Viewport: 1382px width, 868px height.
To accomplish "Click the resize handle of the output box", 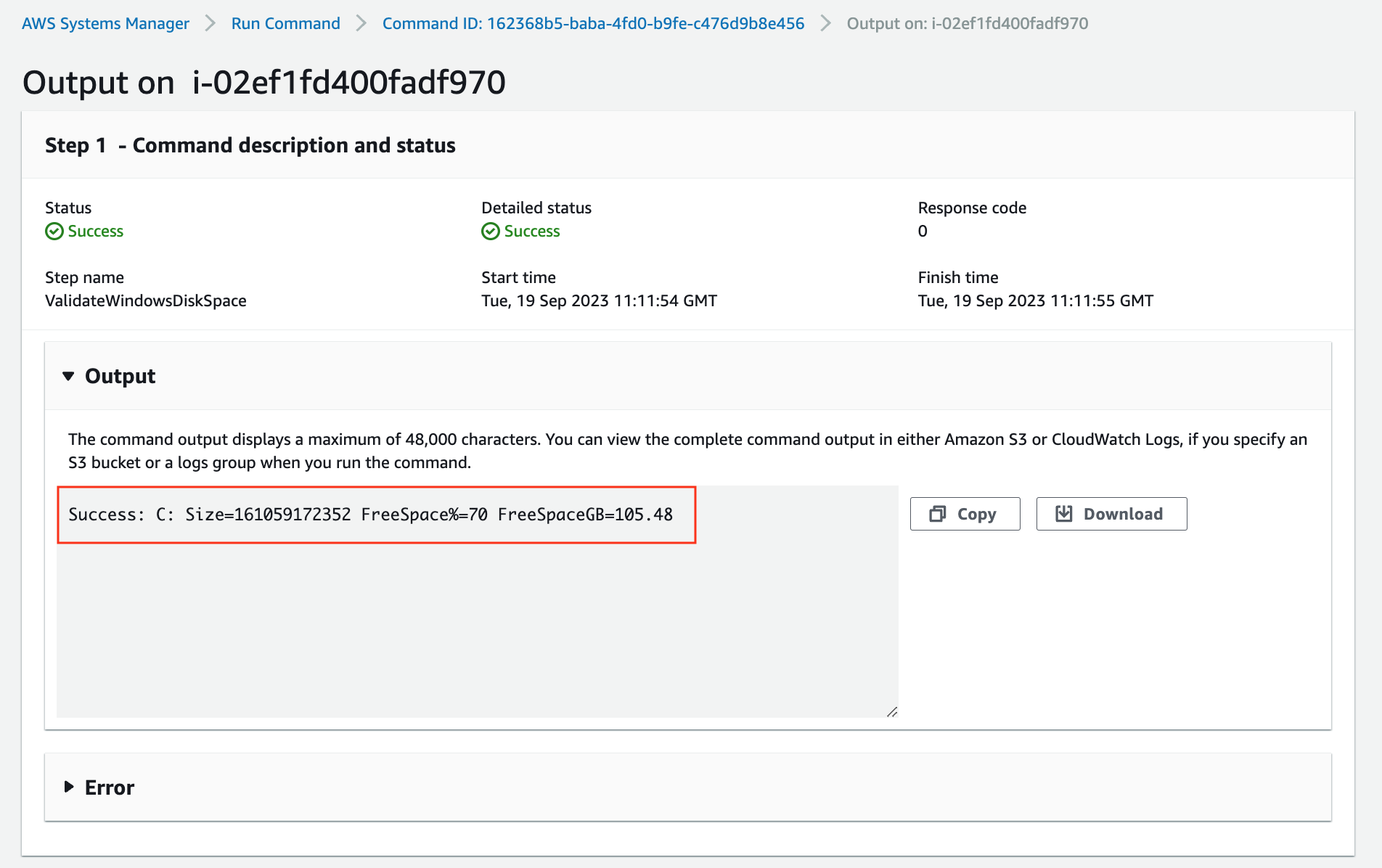I will (893, 712).
